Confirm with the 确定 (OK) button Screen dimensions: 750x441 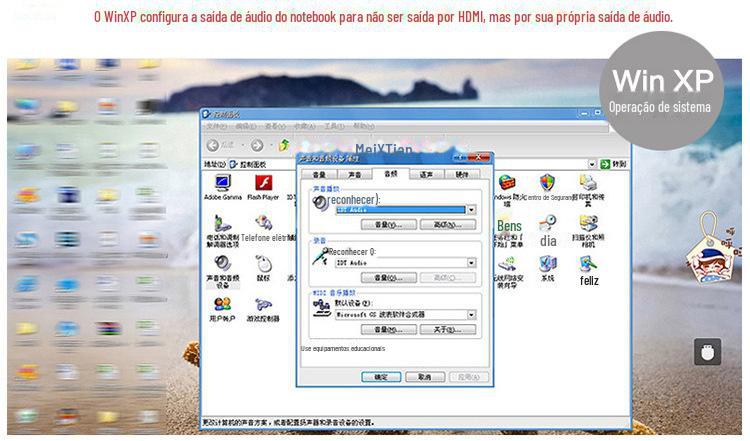point(381,377)
